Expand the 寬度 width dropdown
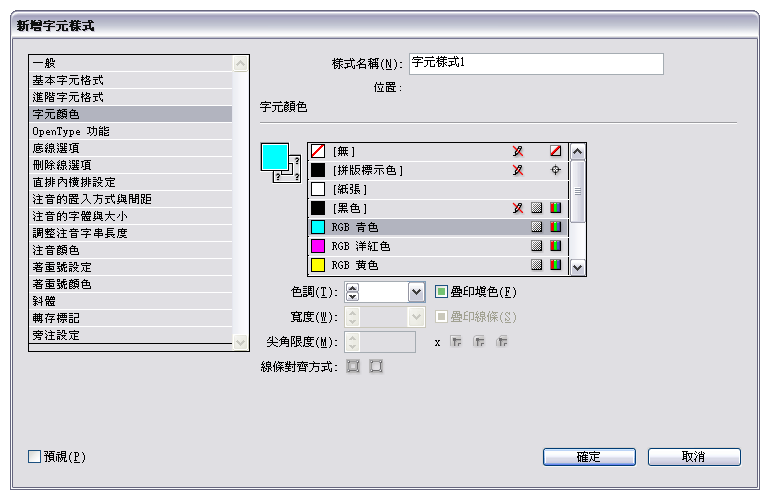770x500 pixels. [x=417, y=317]
